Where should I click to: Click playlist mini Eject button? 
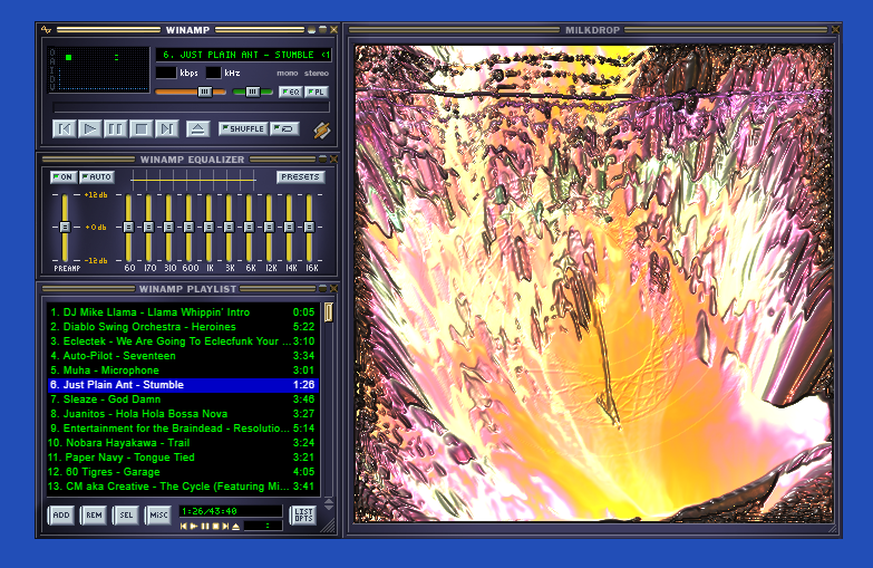point(236,526)
